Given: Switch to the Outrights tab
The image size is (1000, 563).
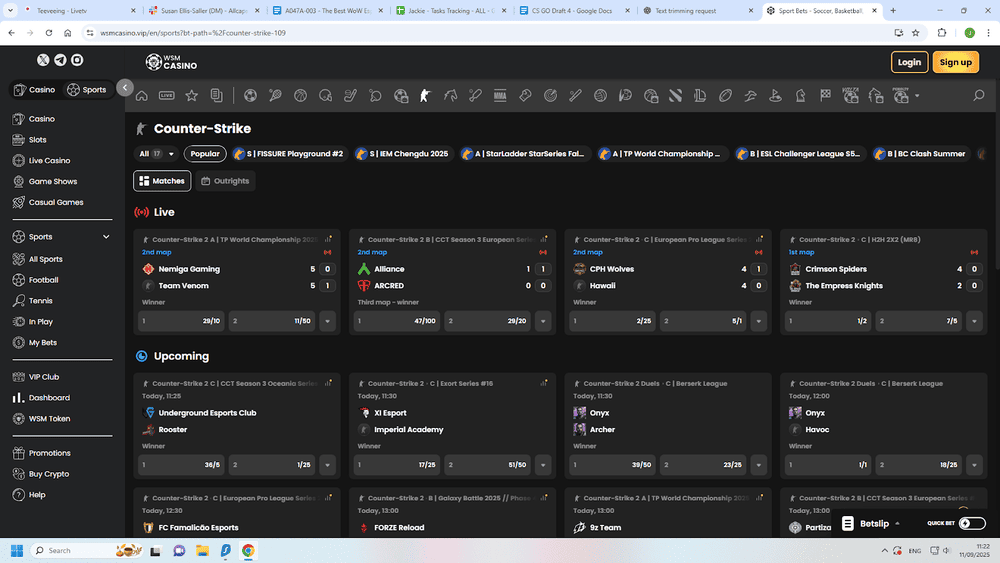Looking at the screenshot, I should (225, 181).
